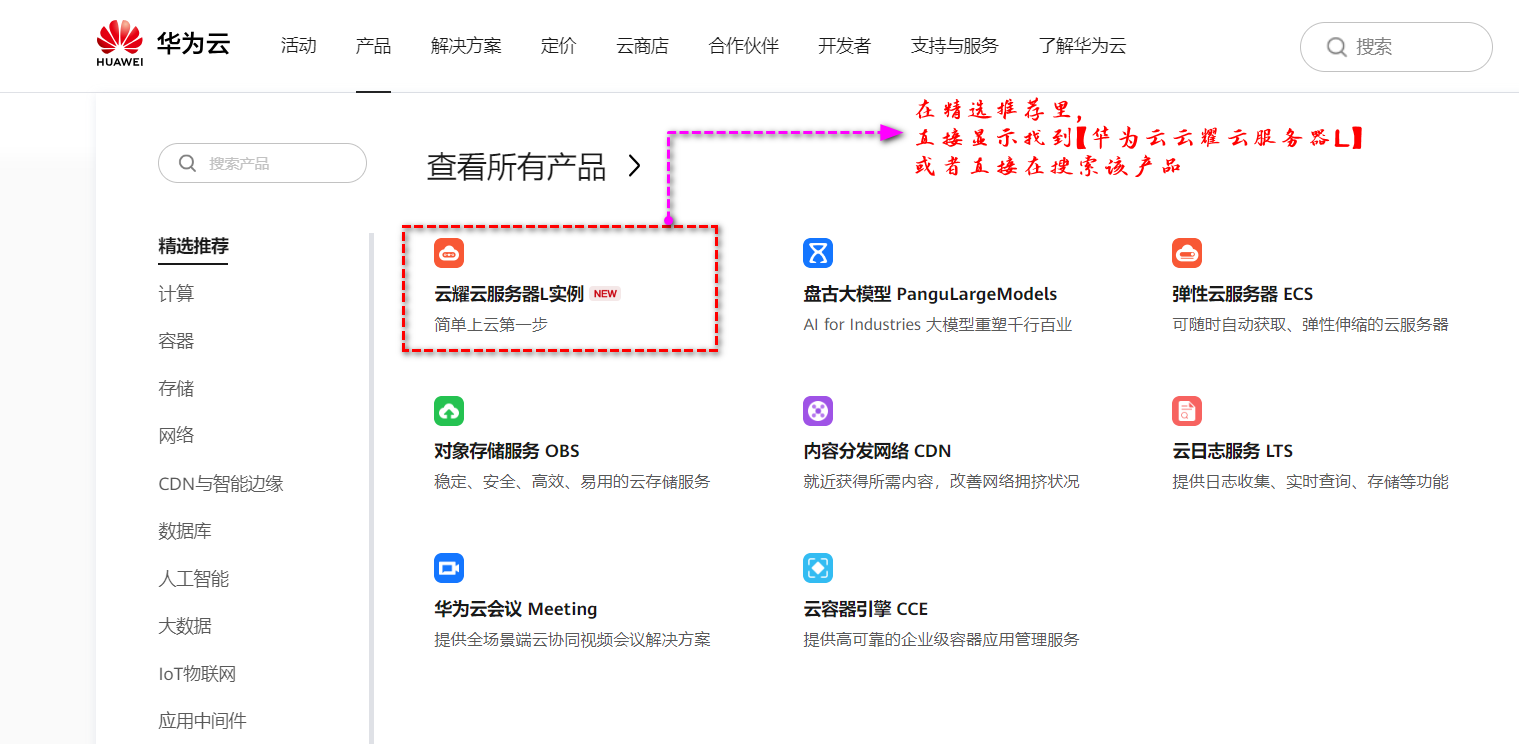Select the 数据库 category
This screenshot has height=744, width=1519.
tap(185, 531)
